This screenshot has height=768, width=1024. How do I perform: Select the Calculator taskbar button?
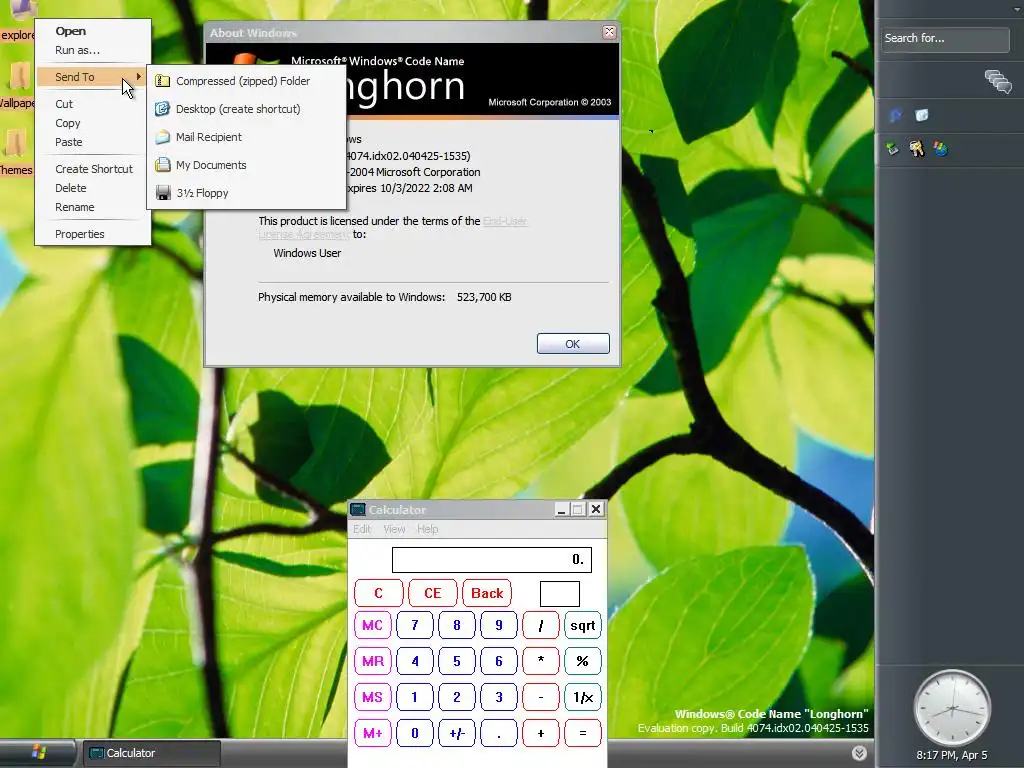152,753
